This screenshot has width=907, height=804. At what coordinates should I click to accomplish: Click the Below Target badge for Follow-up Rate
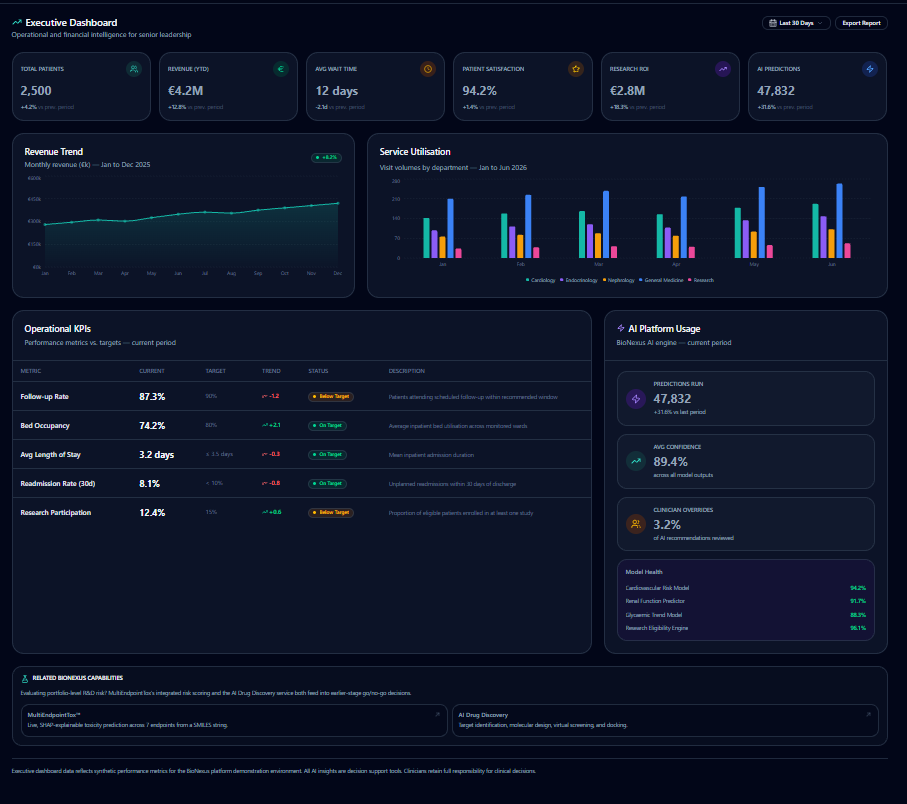click(331, 397)
